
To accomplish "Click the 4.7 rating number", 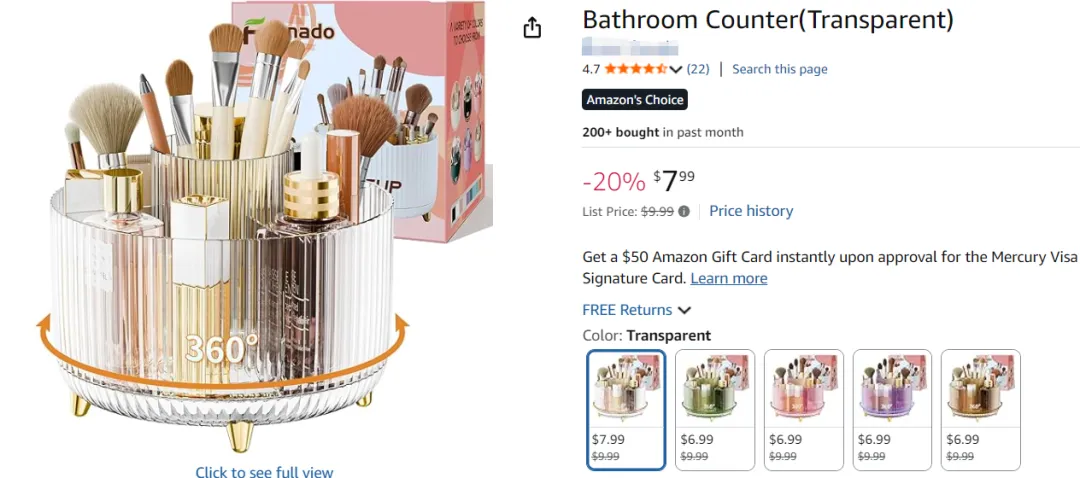I will click(591, 69).
